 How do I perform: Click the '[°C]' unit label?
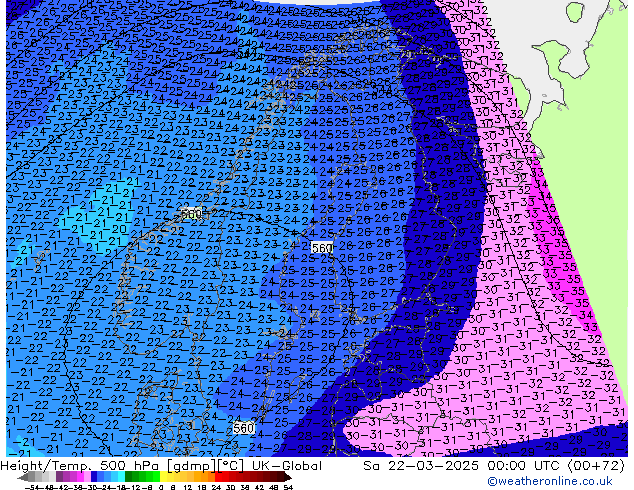(231, 466)
